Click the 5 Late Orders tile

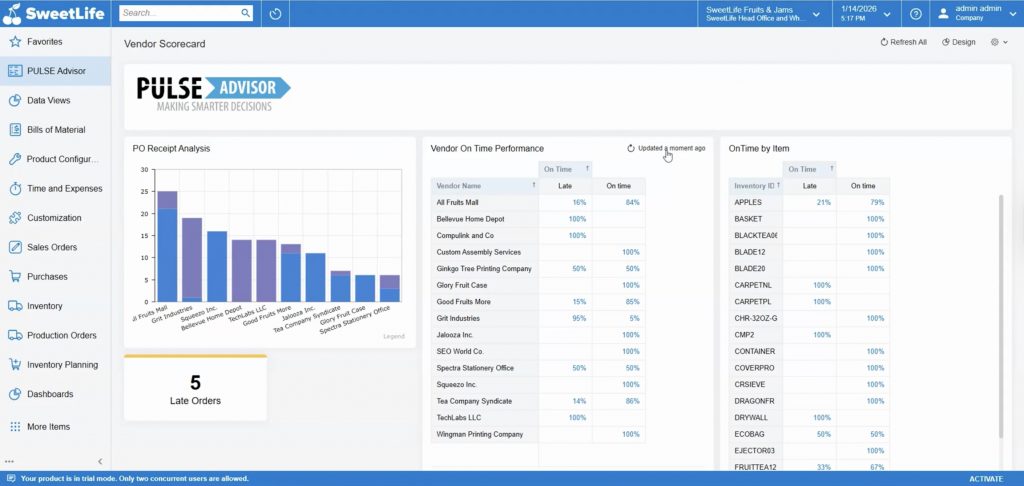[195, 389]
